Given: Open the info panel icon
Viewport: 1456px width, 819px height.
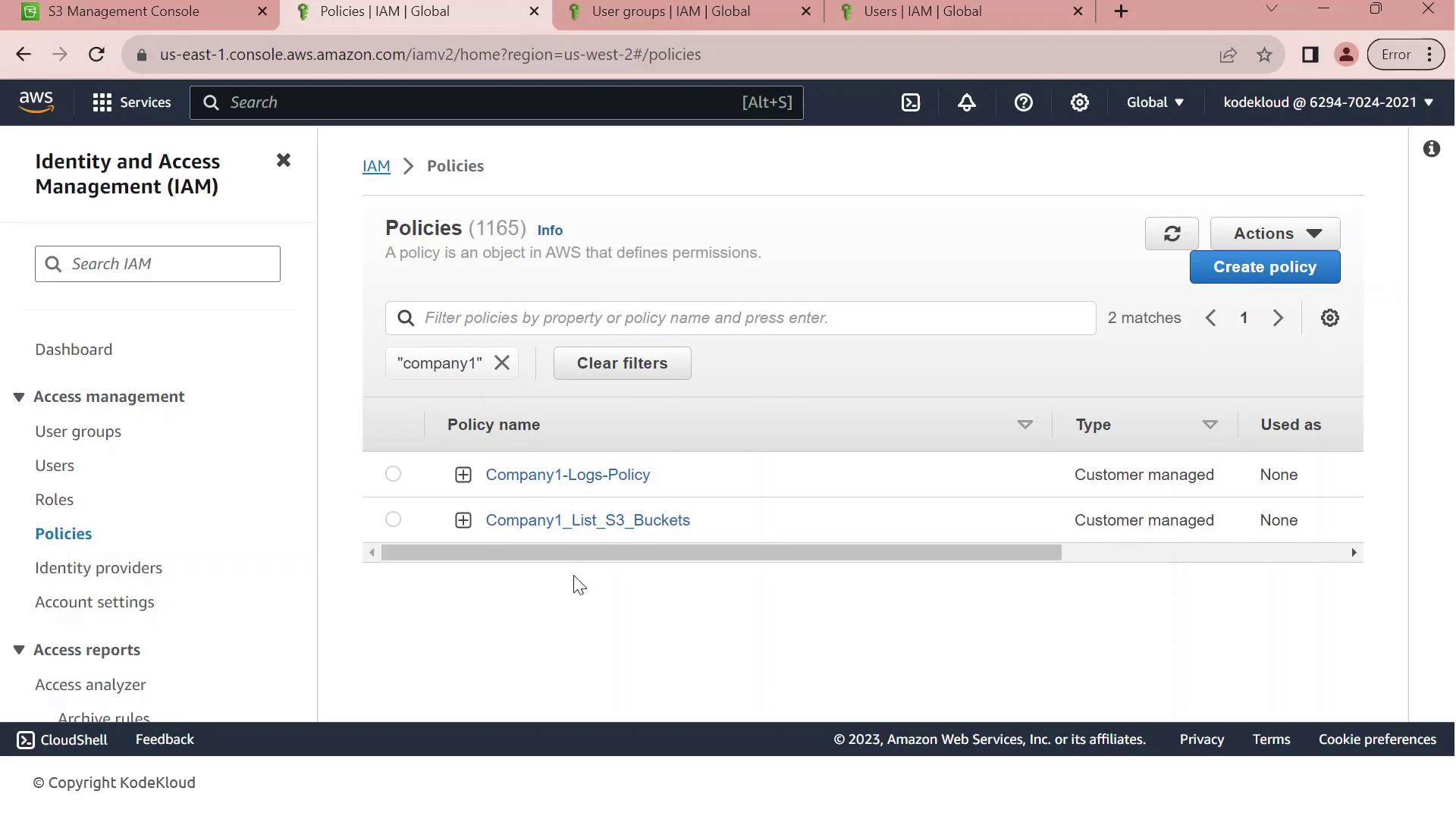Looking at the screenshot, I should (x=1431, y=149).
